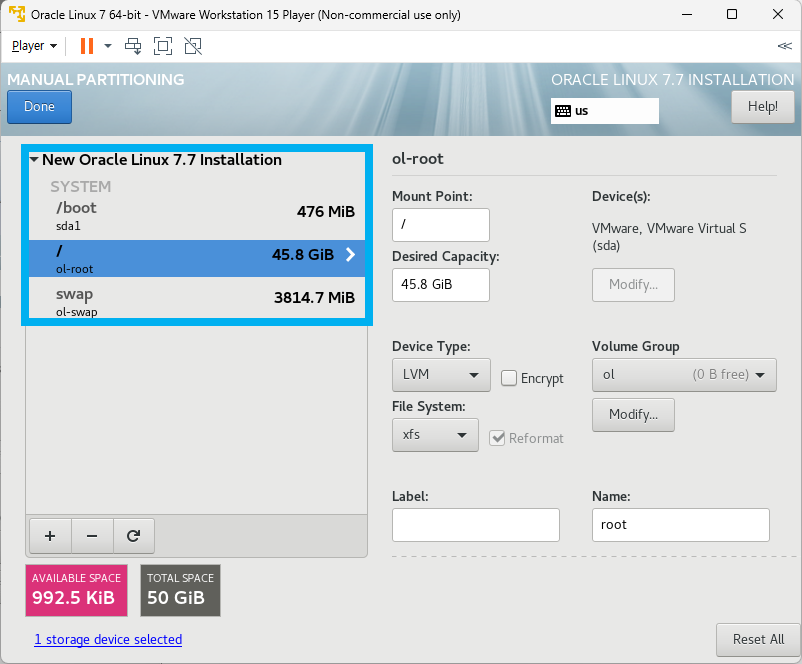Click the arrow on root partition row

pos(350,254)
